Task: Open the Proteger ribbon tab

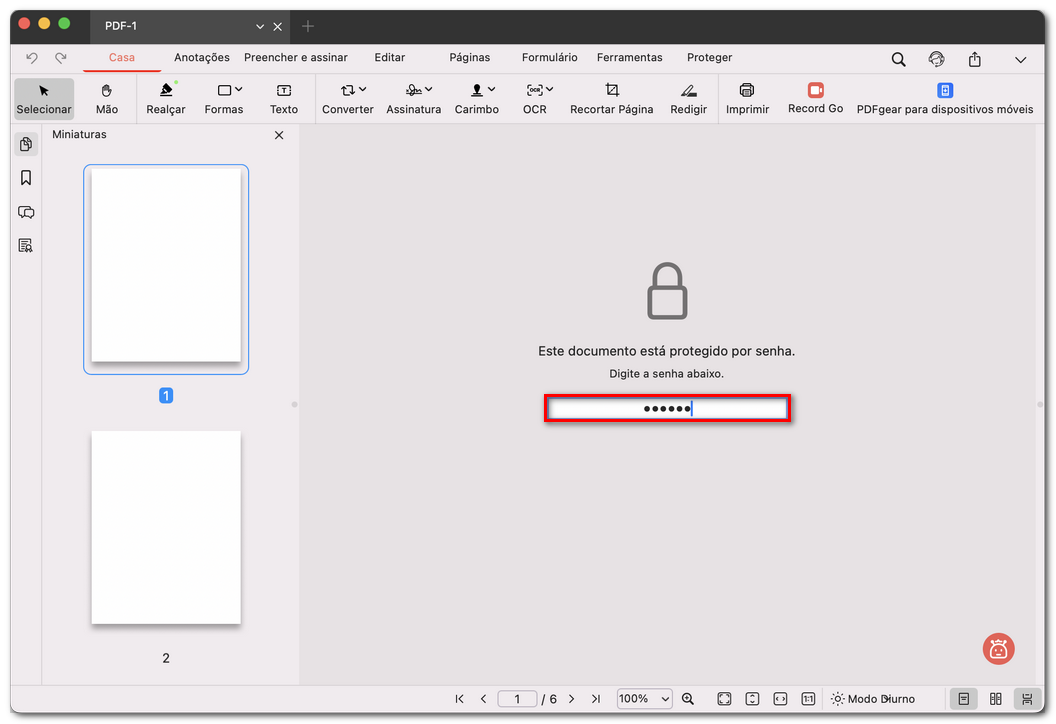Action: 710,58
